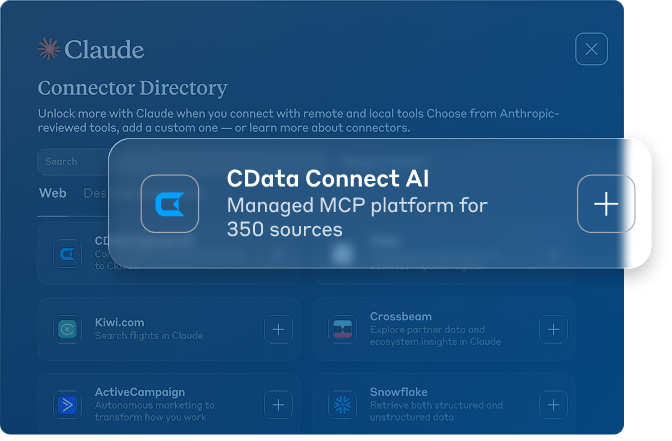Click the Kiwi.com connector icon
The height and width of the screenshot is (441, 672).
[x=68, y=329]
